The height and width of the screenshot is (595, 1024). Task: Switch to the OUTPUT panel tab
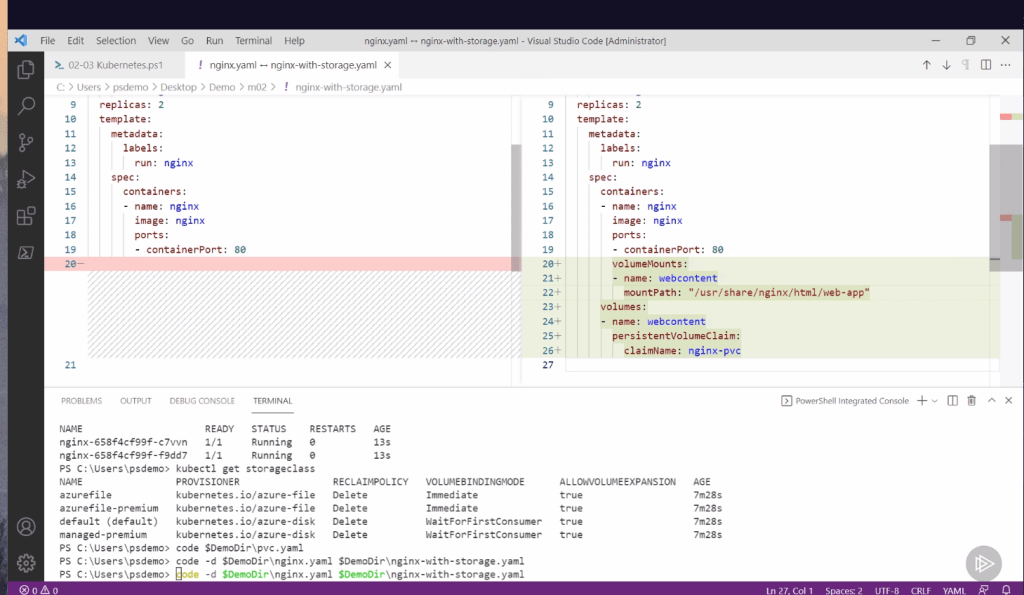[x=136, y=400]
